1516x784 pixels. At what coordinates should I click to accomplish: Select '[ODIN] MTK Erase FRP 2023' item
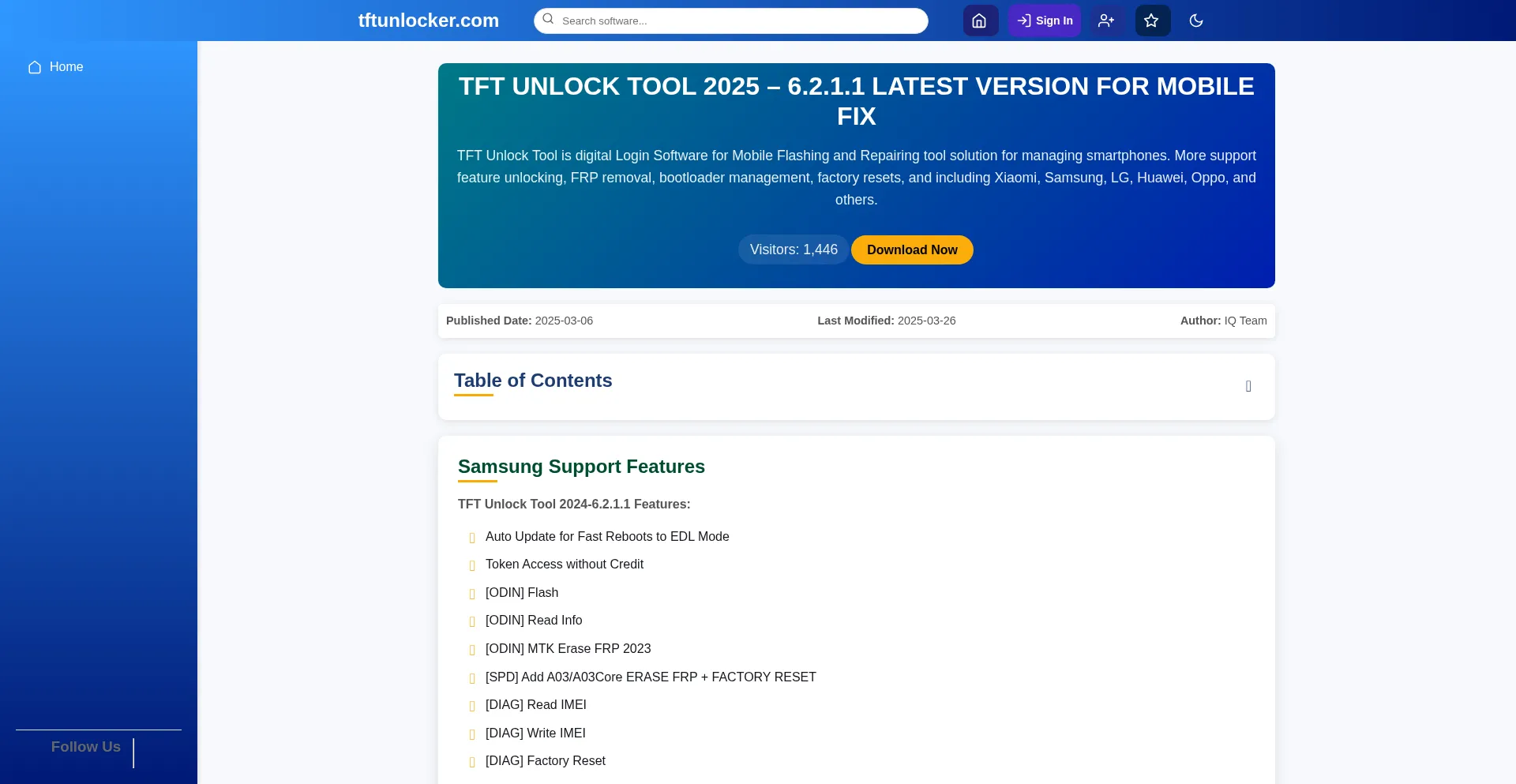click(568, 648)
